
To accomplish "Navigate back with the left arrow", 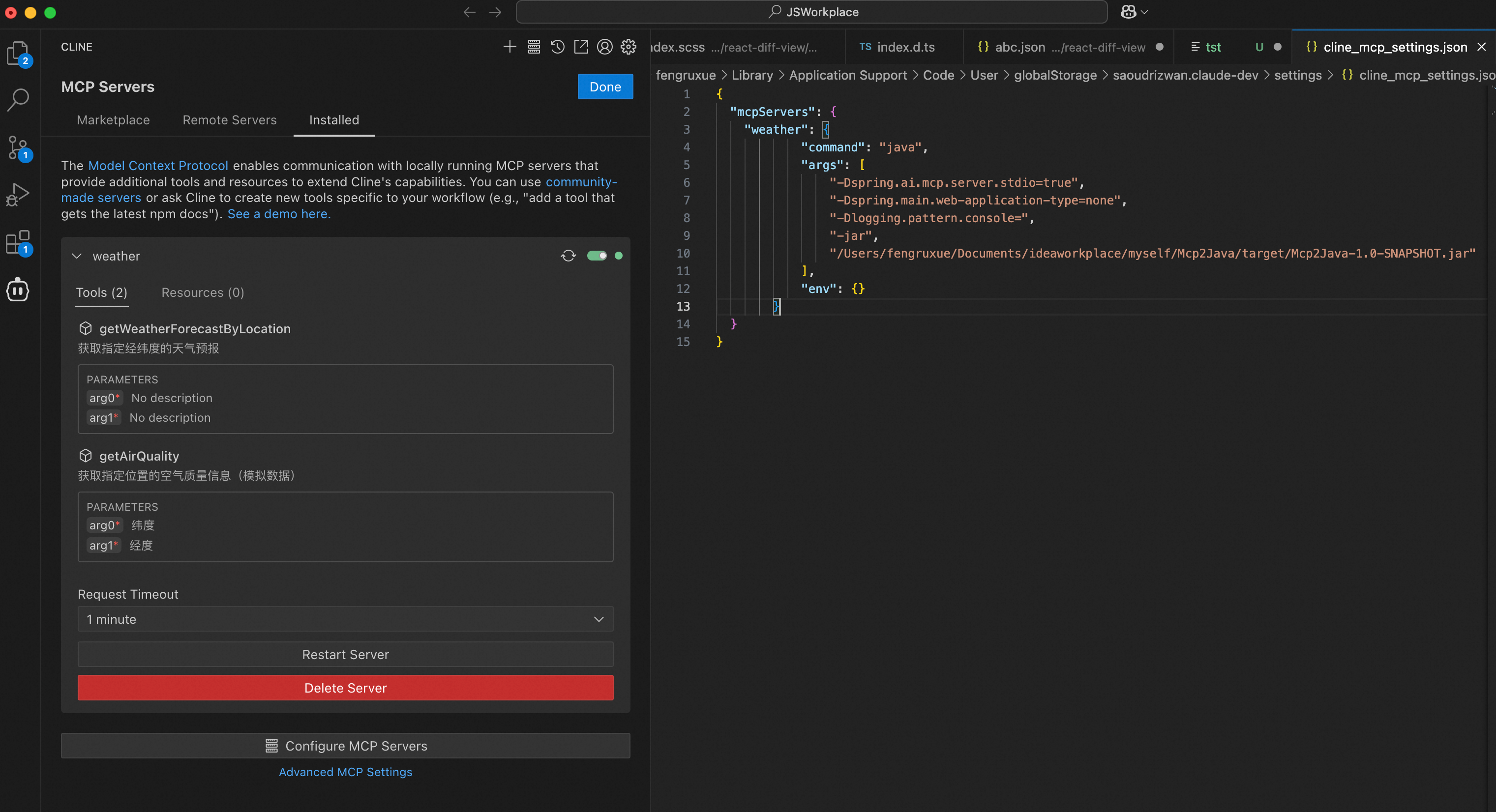I will click(x=469, y=12).
